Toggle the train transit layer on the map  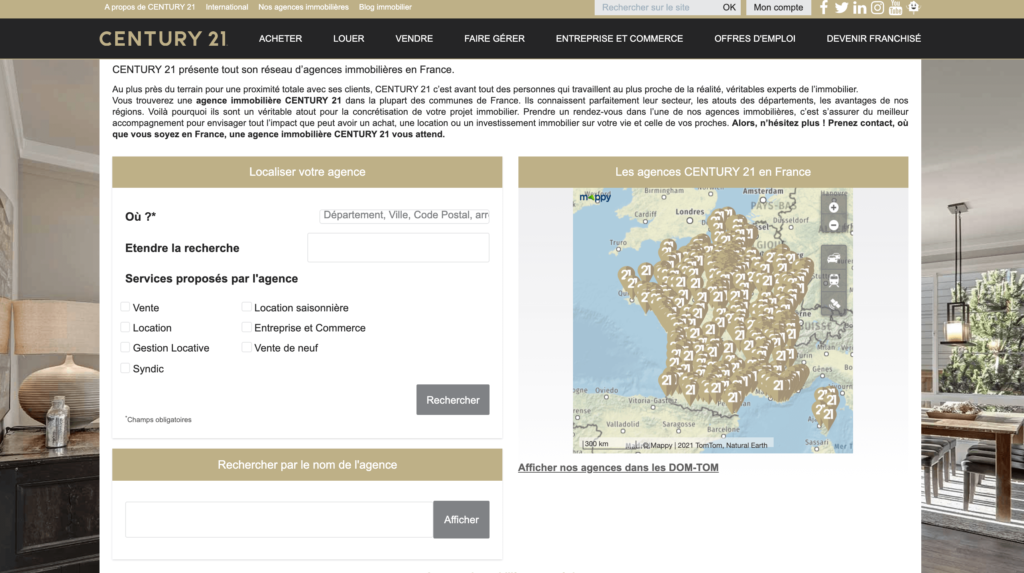point(833,281)
